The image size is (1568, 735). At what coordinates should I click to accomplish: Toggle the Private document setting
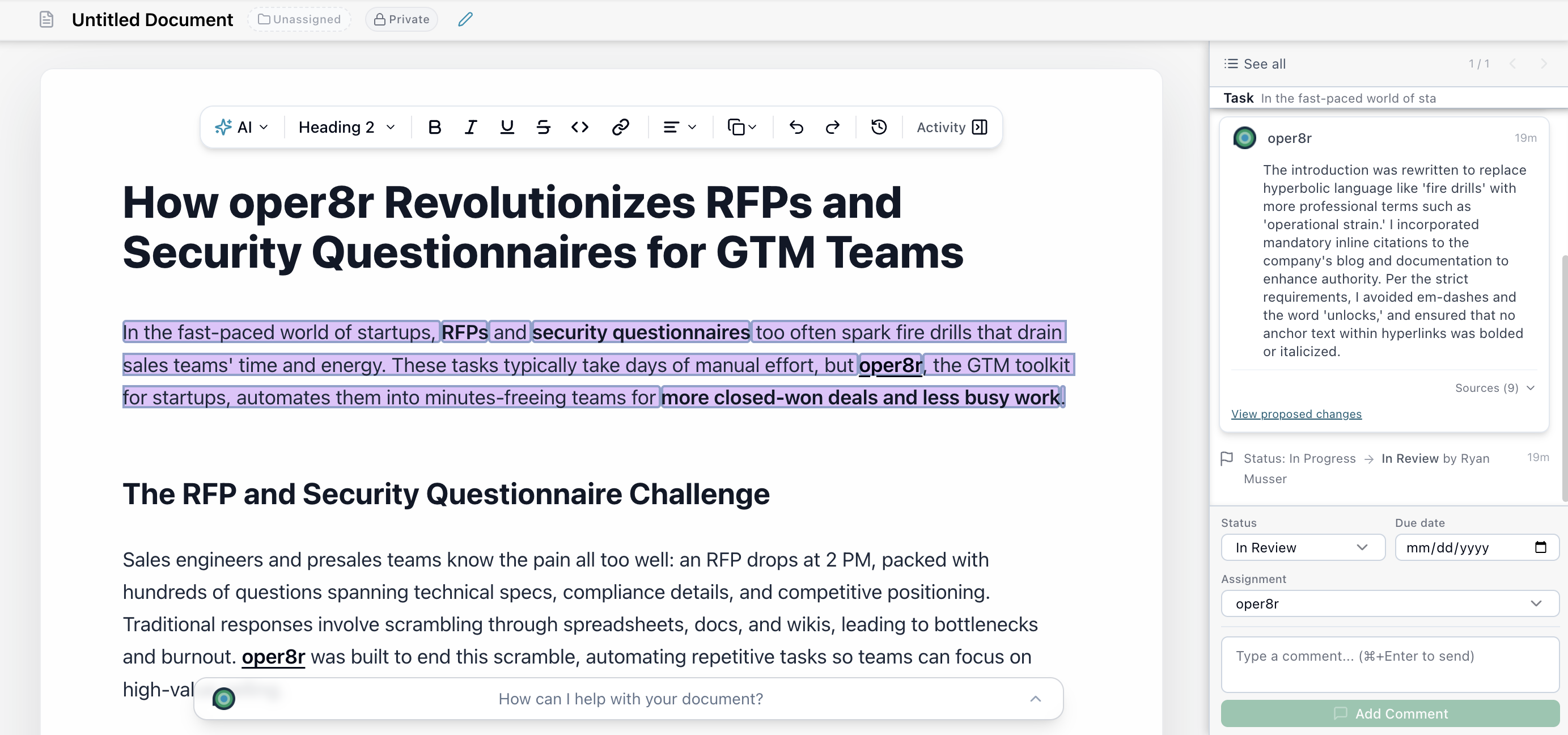click(401, 19)
